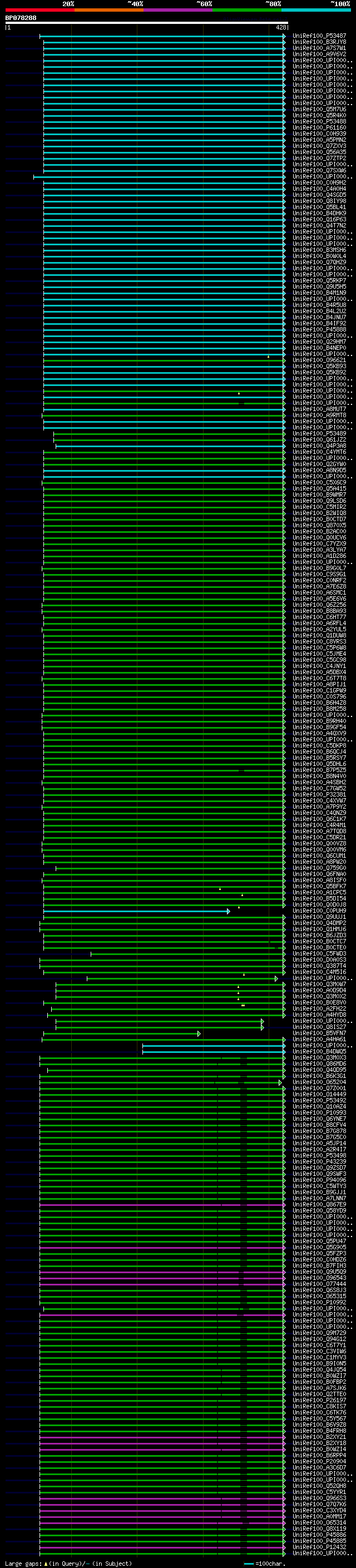Click the UniRef100_Q387T4 label
This screenshot has width=356, height=1568.
pos(319,966)
